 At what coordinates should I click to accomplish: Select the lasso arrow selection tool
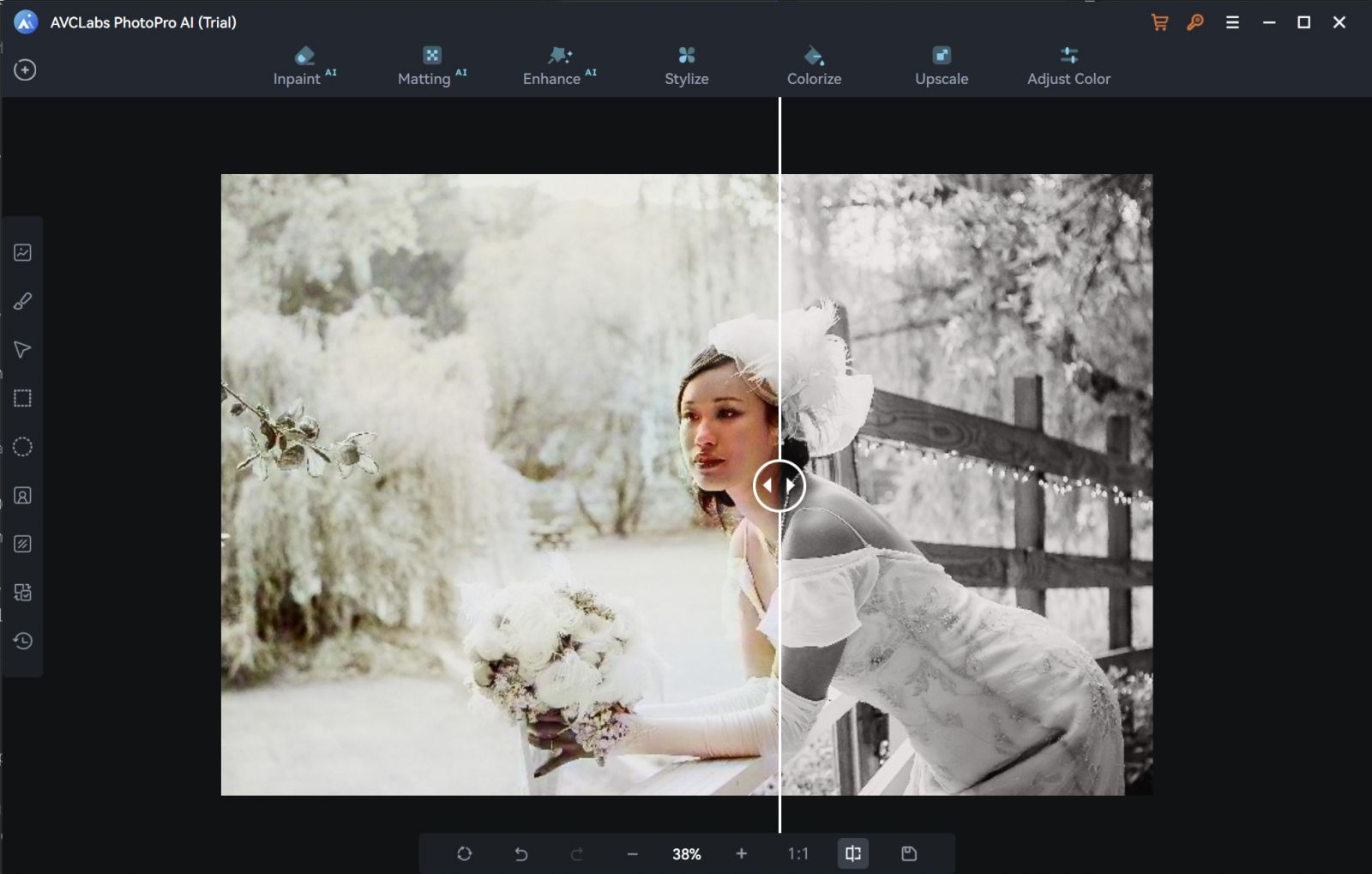point(22,349)
